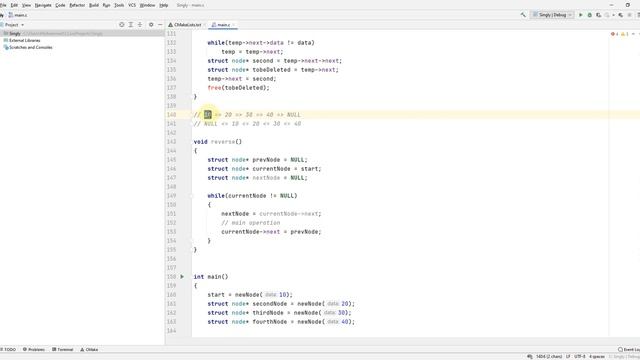Click run gutter arrow beside int main()
This screenshot has width=640, height=360.
pyautogui.click(x=182, y=277)
